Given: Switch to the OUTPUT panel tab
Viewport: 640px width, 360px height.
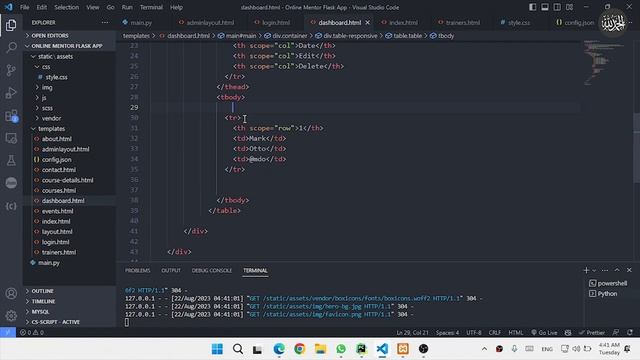Looking at the screenshot, I should [x=171, y=270].
